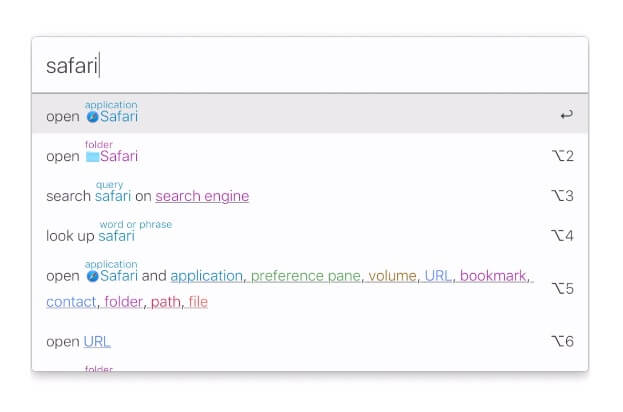Click the blue 'safari' word in 'look up' row
Viewport: 623px width, 412px height.
point(116,236)
